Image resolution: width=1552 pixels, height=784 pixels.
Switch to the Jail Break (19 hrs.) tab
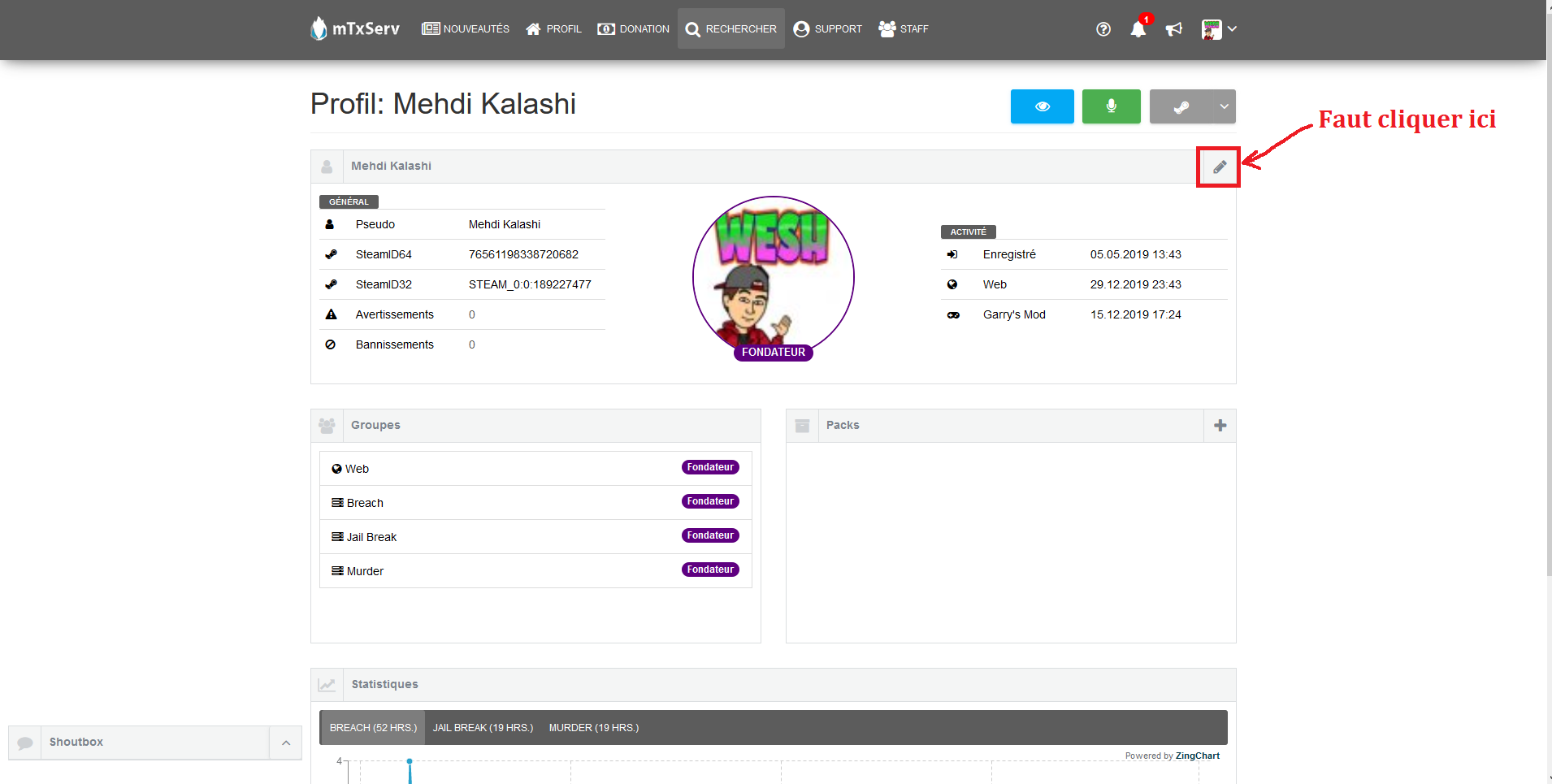483,728
